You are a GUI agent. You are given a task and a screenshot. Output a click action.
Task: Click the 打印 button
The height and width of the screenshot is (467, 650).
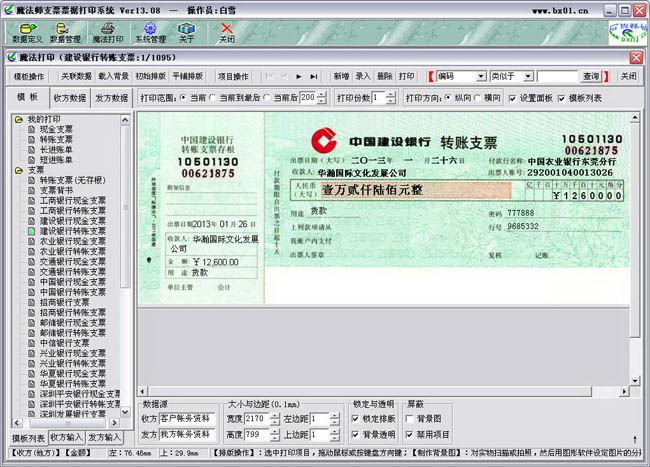point(406,76)
